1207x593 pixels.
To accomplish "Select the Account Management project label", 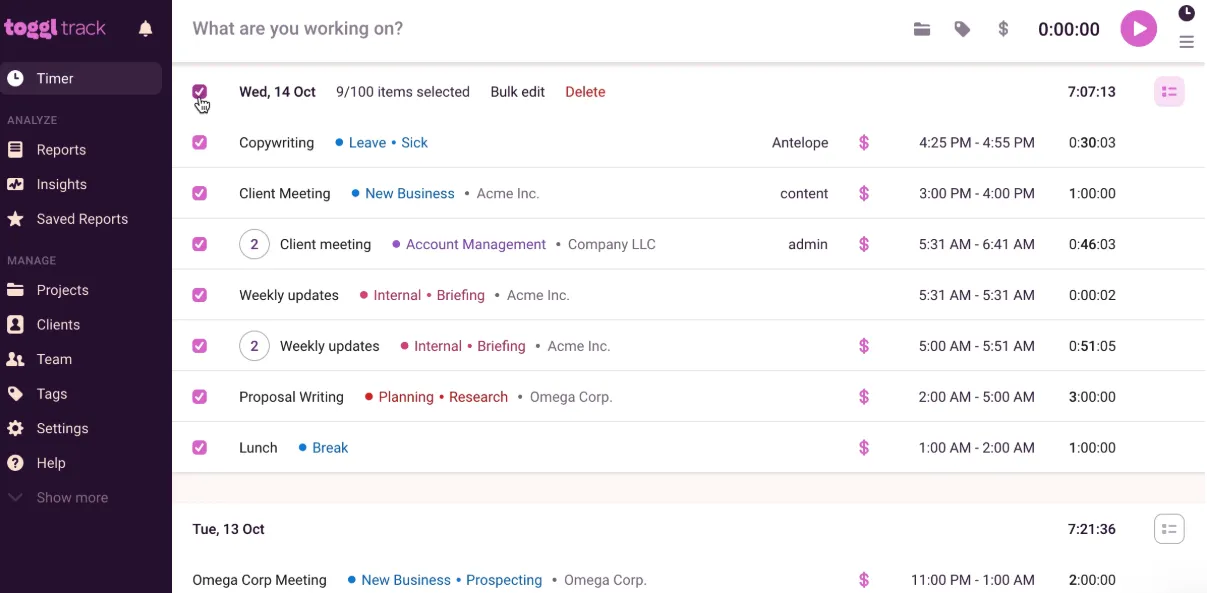I will (469, 245).
